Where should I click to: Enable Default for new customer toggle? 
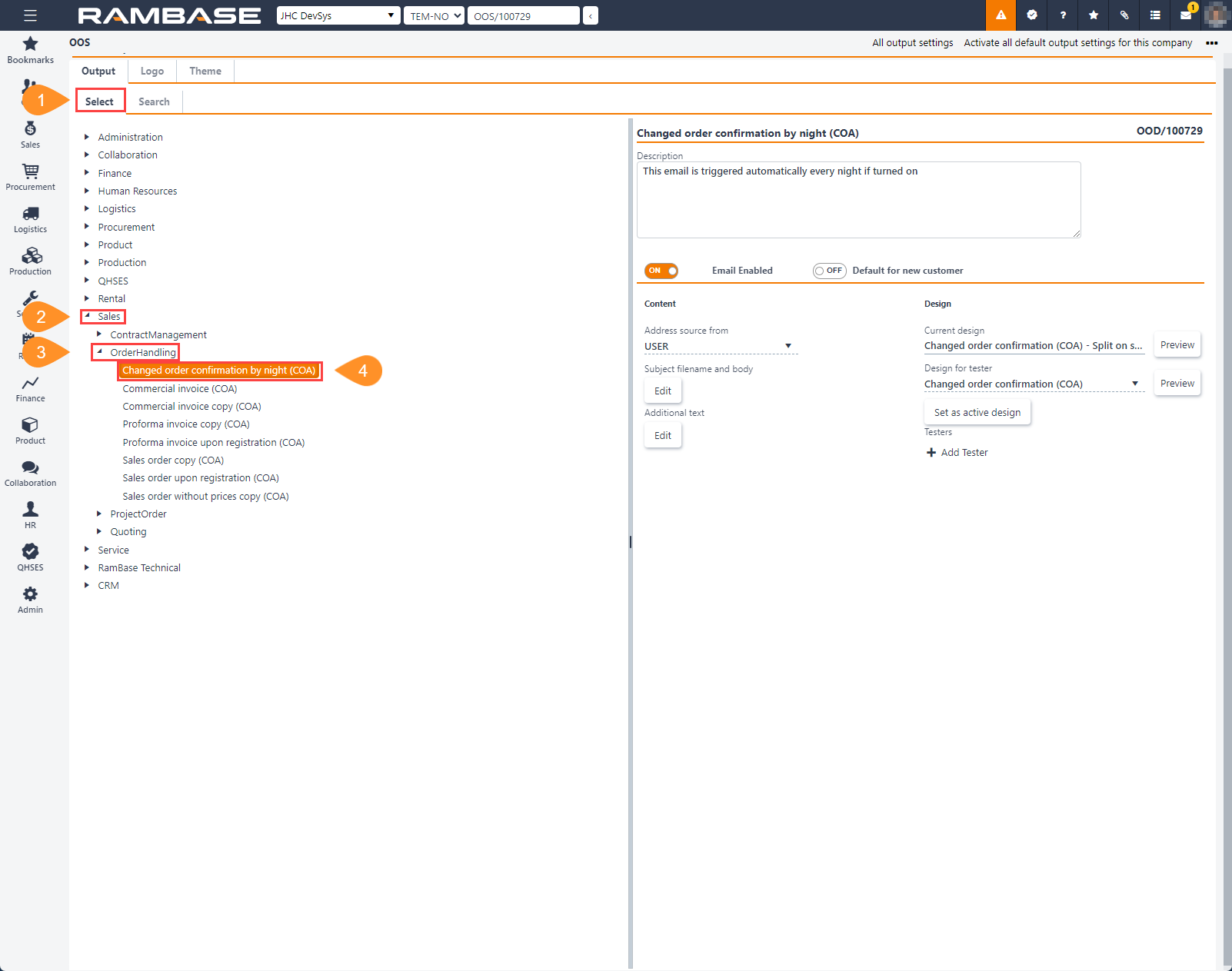click(829, 271)
